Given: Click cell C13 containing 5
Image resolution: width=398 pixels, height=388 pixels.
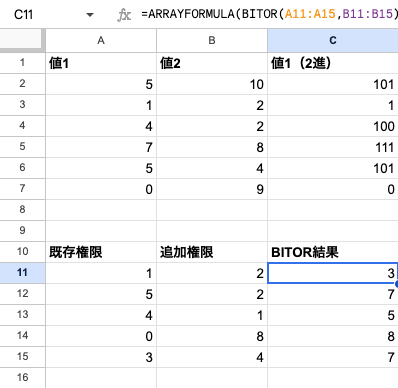Looking at the screenshot, I should (333, 315).
